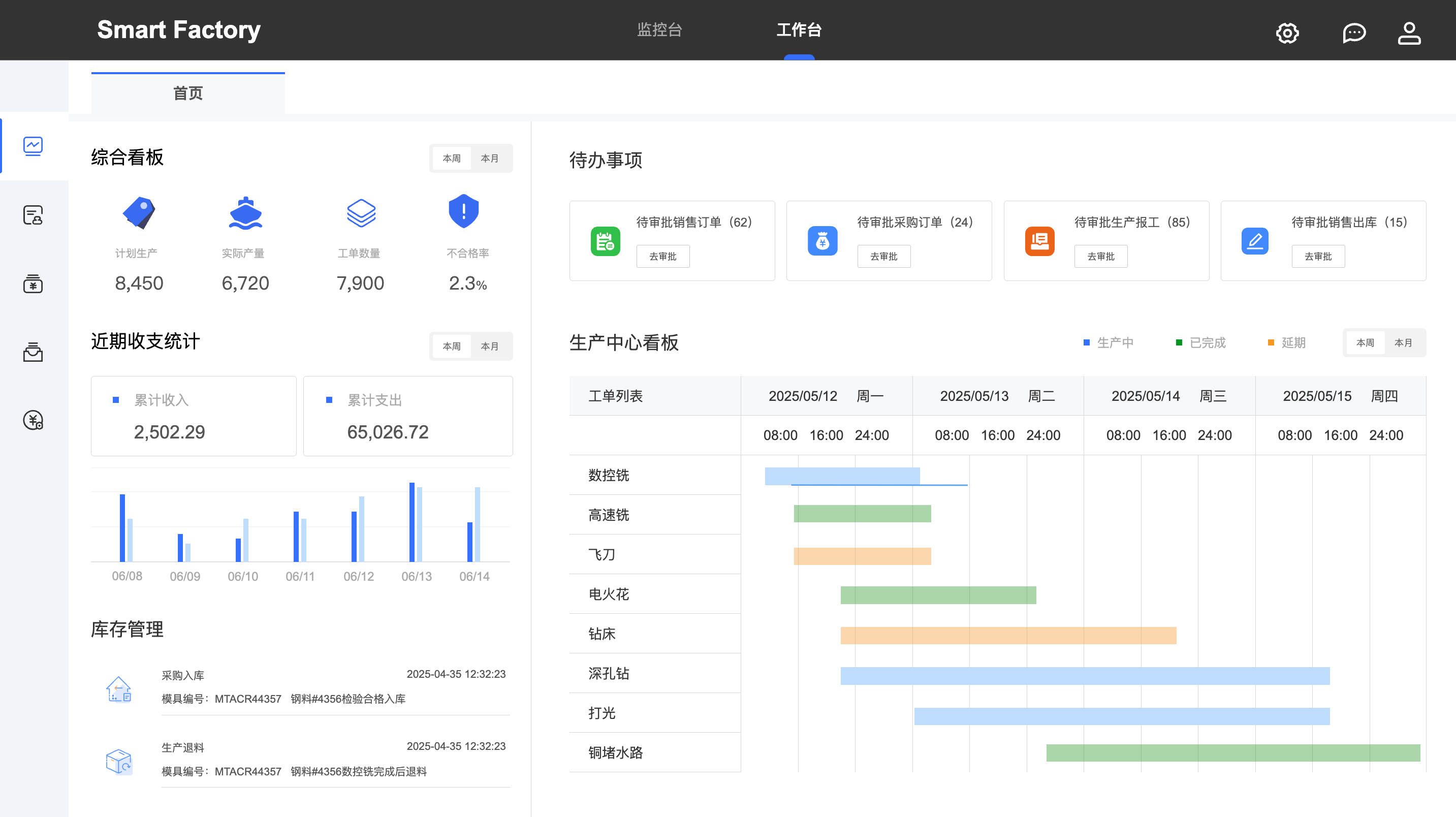Switch 综合看板 to 本月
This screenshot has height=817, width=1456.
(x=489, y=159)
